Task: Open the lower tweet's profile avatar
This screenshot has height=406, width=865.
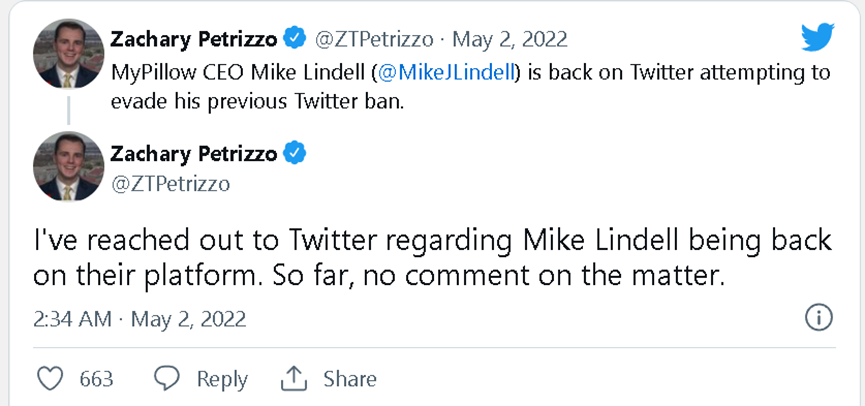Action: click(x=69, y=166)
